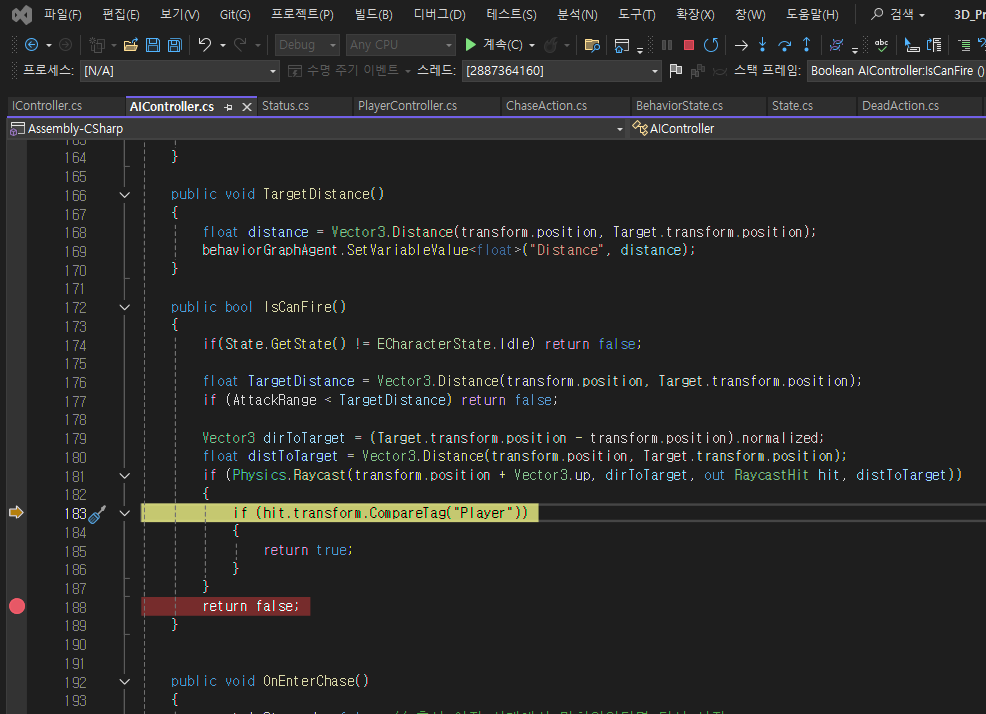Close the AIController.cs tab

pos(246,107)
